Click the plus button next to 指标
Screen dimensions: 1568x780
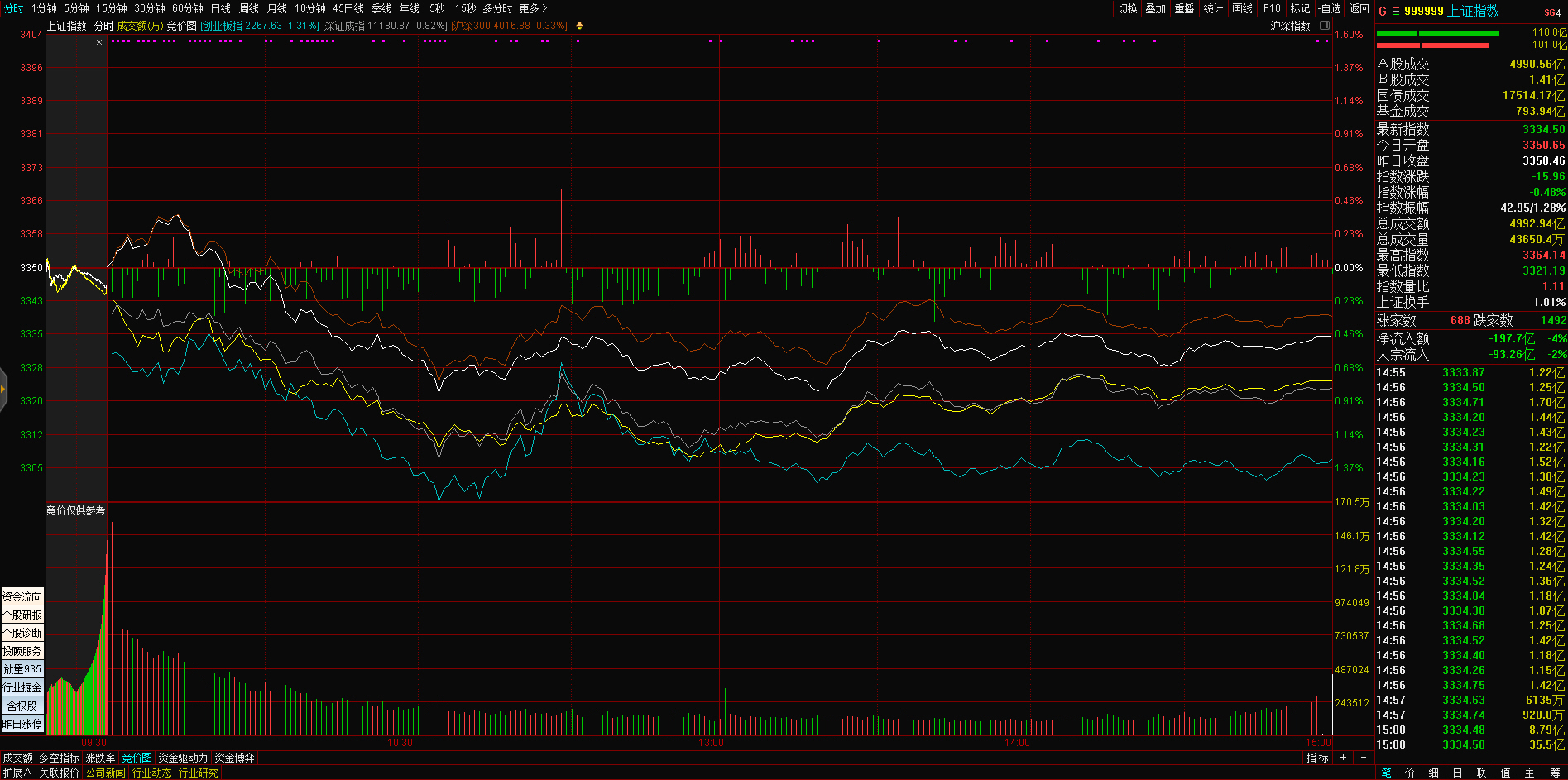pyautogui.click(x=1343, y=758)
